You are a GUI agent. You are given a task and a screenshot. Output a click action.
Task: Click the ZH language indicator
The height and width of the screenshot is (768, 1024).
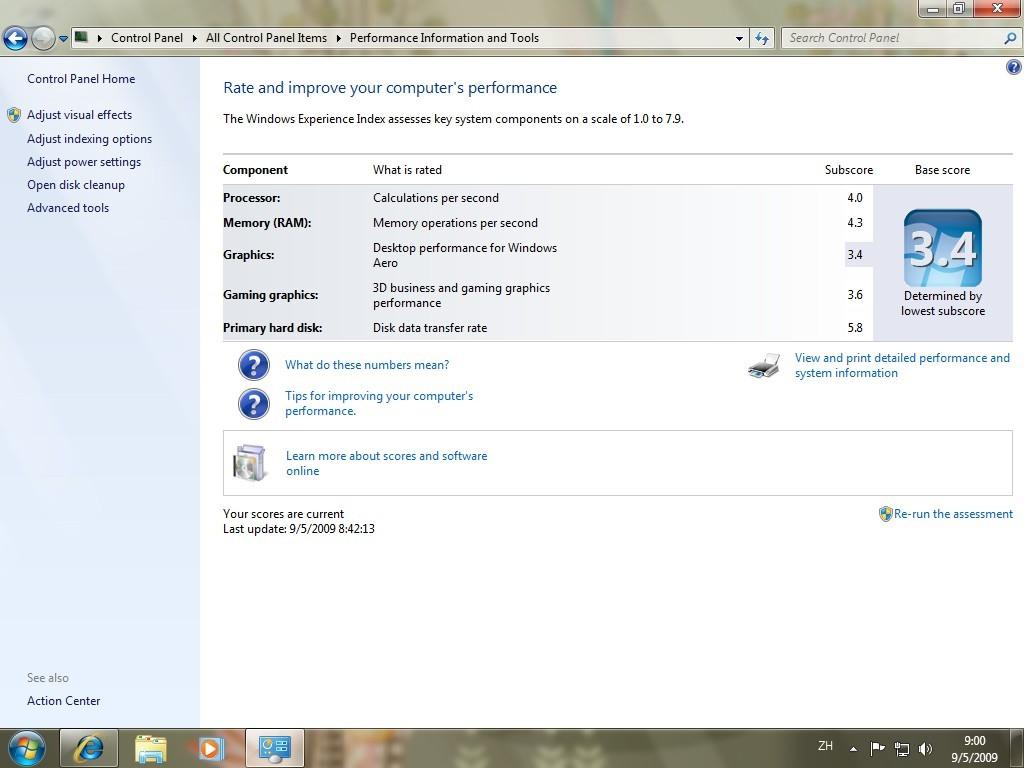coord(825,746)
